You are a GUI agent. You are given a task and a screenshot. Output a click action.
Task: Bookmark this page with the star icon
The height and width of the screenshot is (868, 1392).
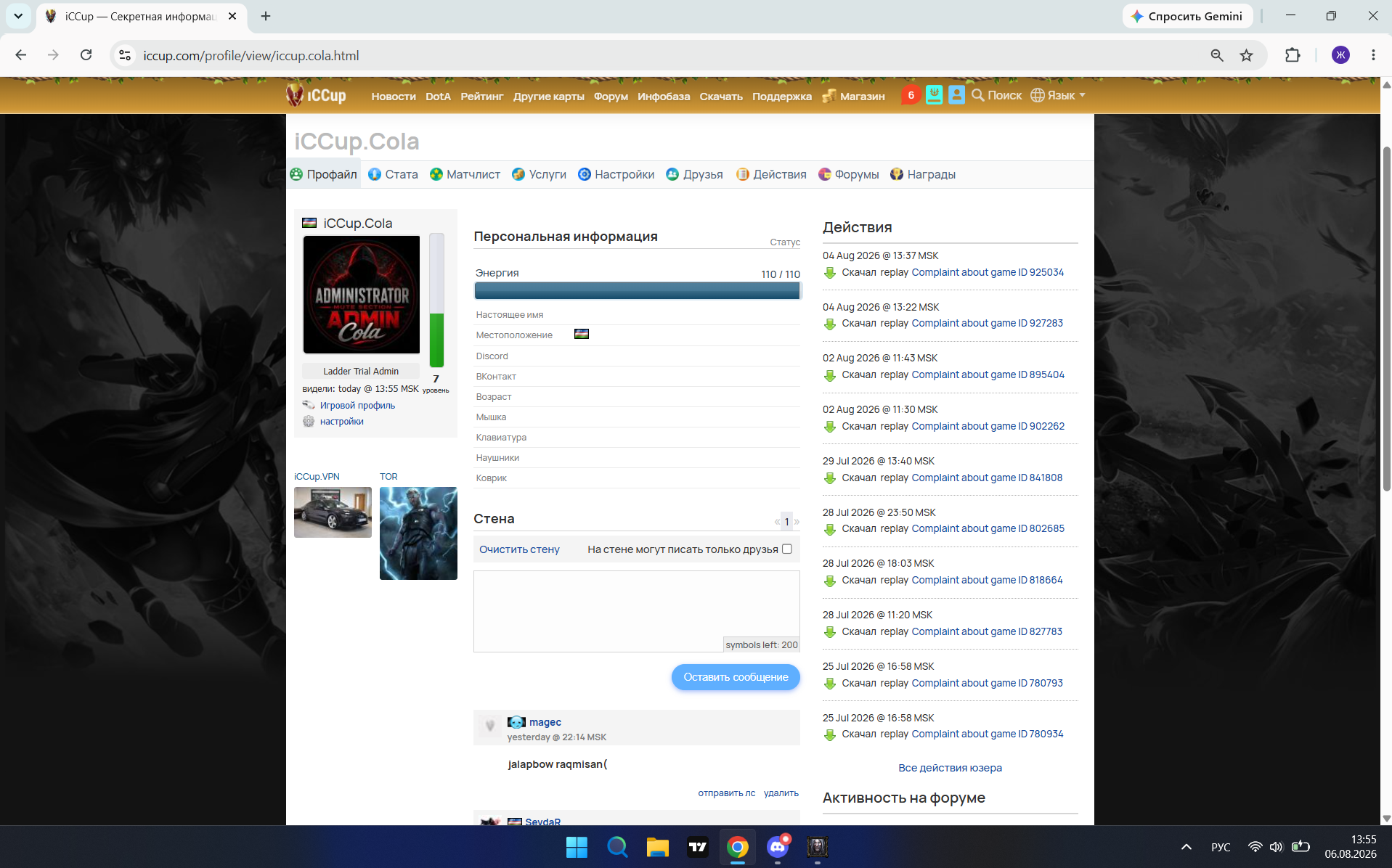(1246, 56)
